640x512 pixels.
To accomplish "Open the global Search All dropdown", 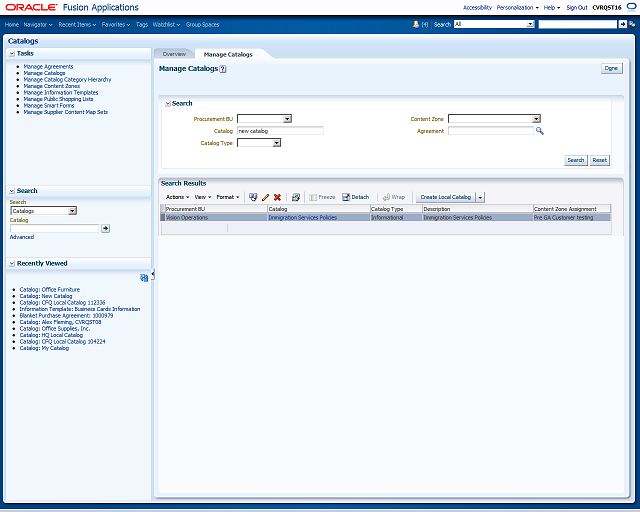I will tap(530, 24).
